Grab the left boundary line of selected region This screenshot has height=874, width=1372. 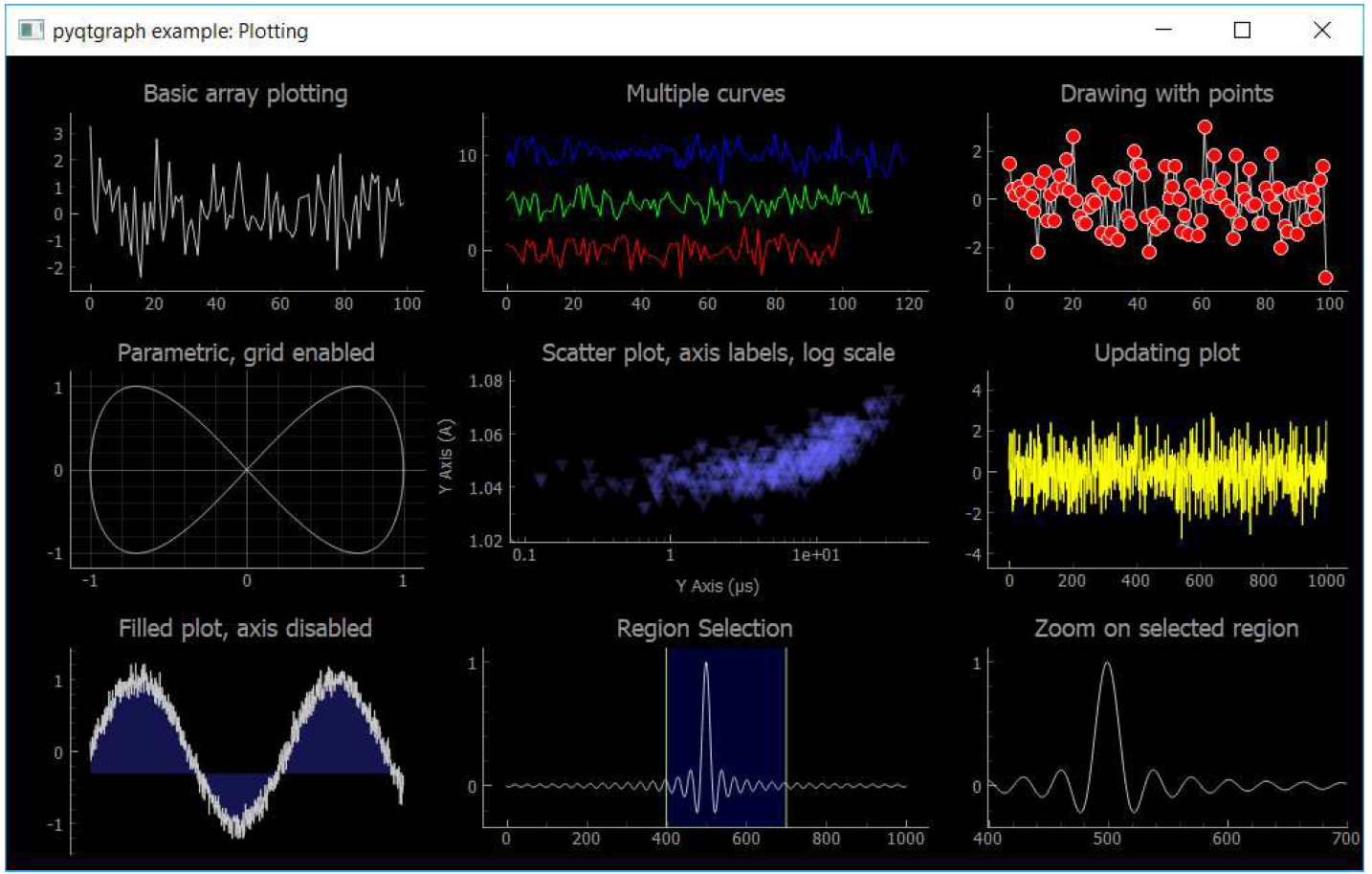coord(667,737)
